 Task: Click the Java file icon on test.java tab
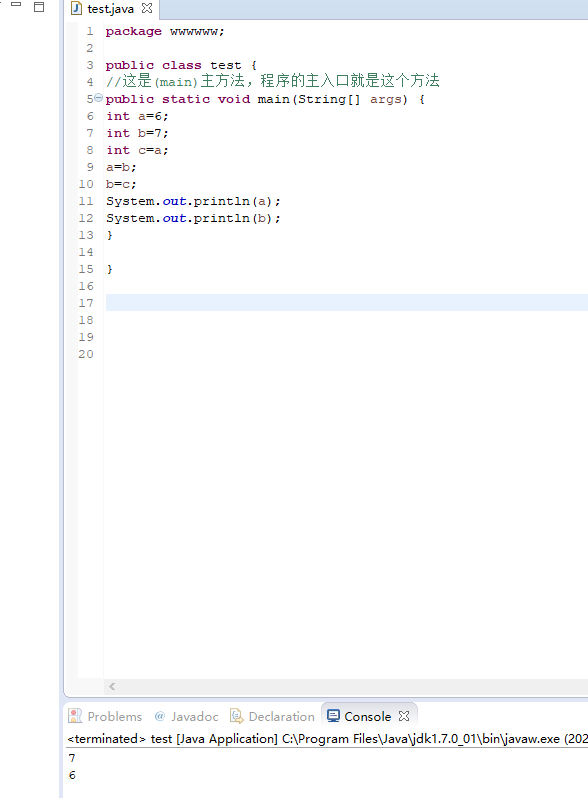click(76, 8)
